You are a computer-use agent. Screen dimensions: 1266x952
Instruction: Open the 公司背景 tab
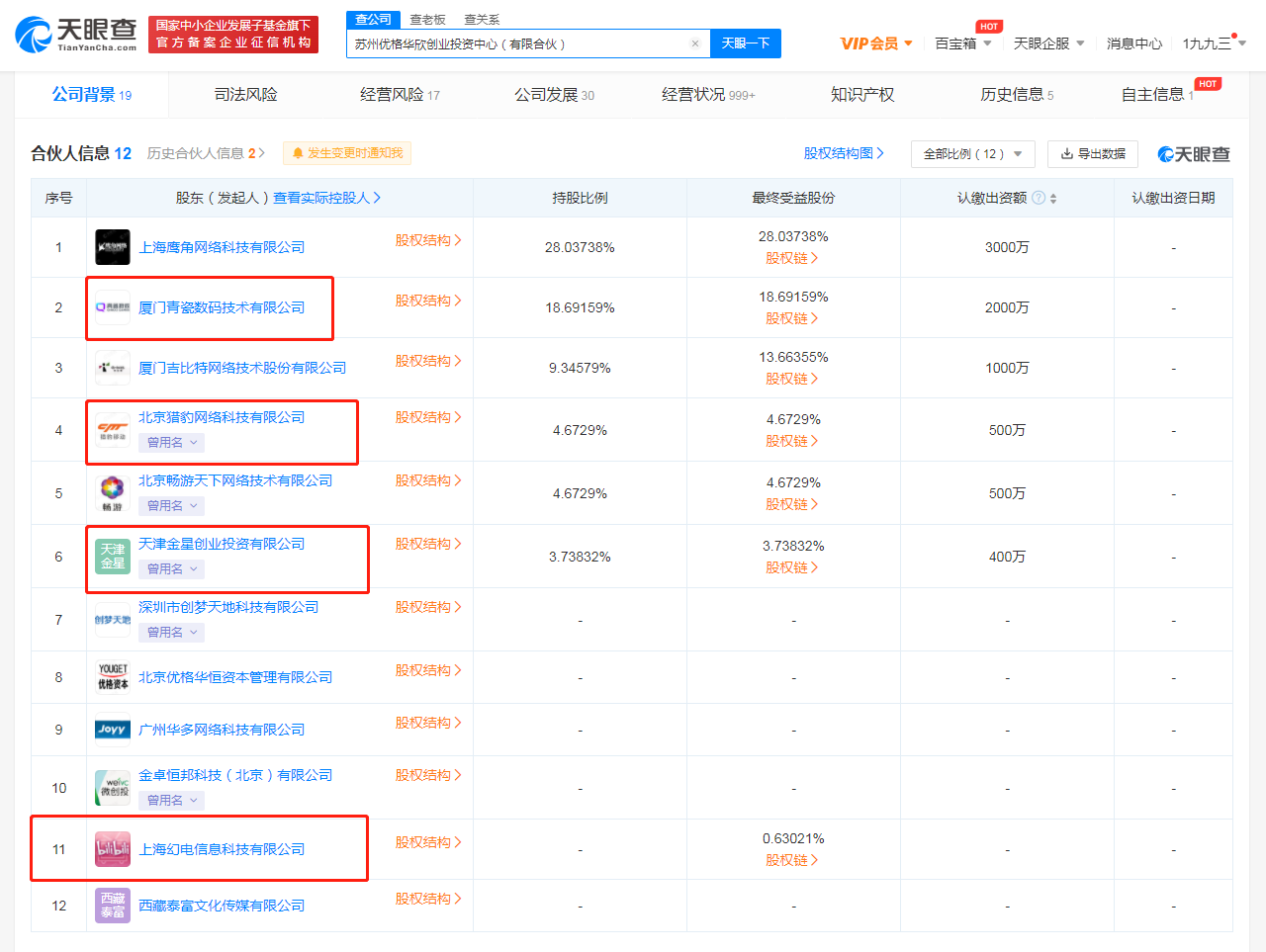point(91,95)
